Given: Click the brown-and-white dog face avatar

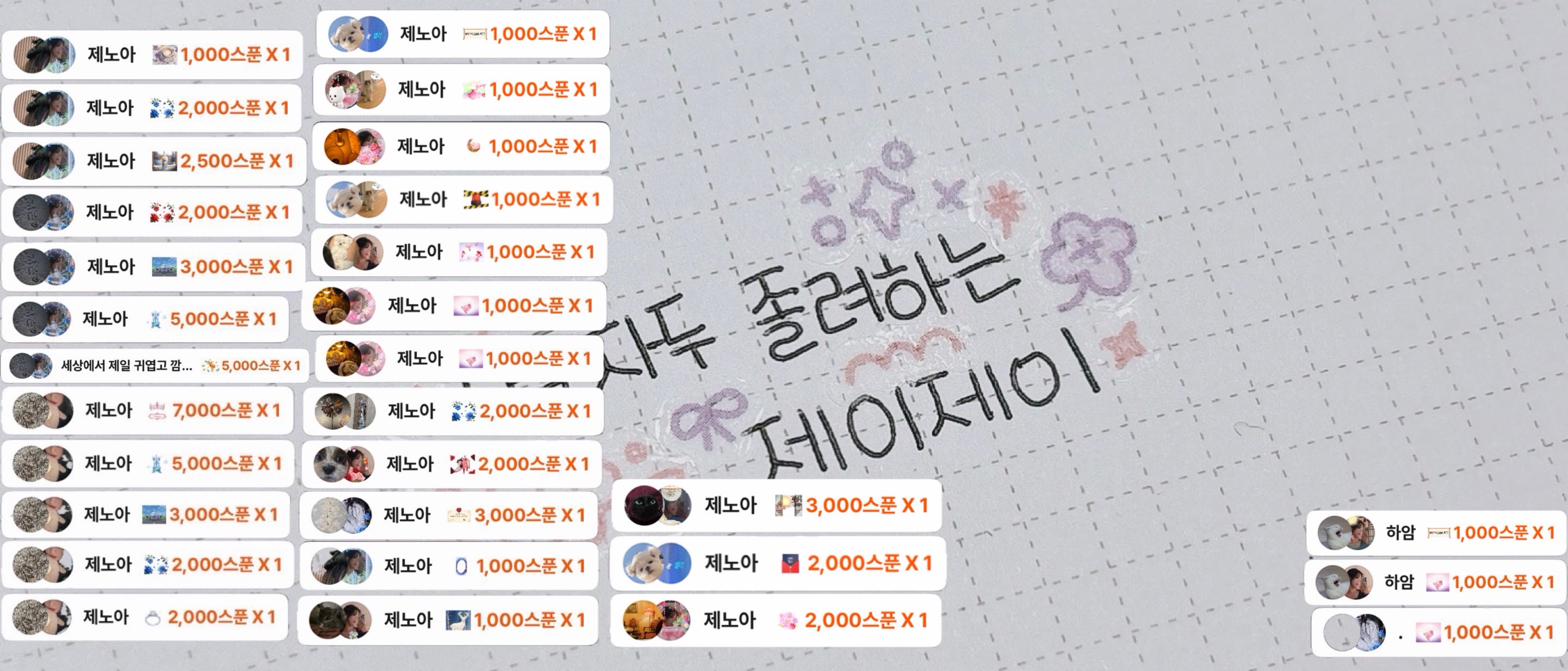Looking at the screenshot, I should (333, 464).
